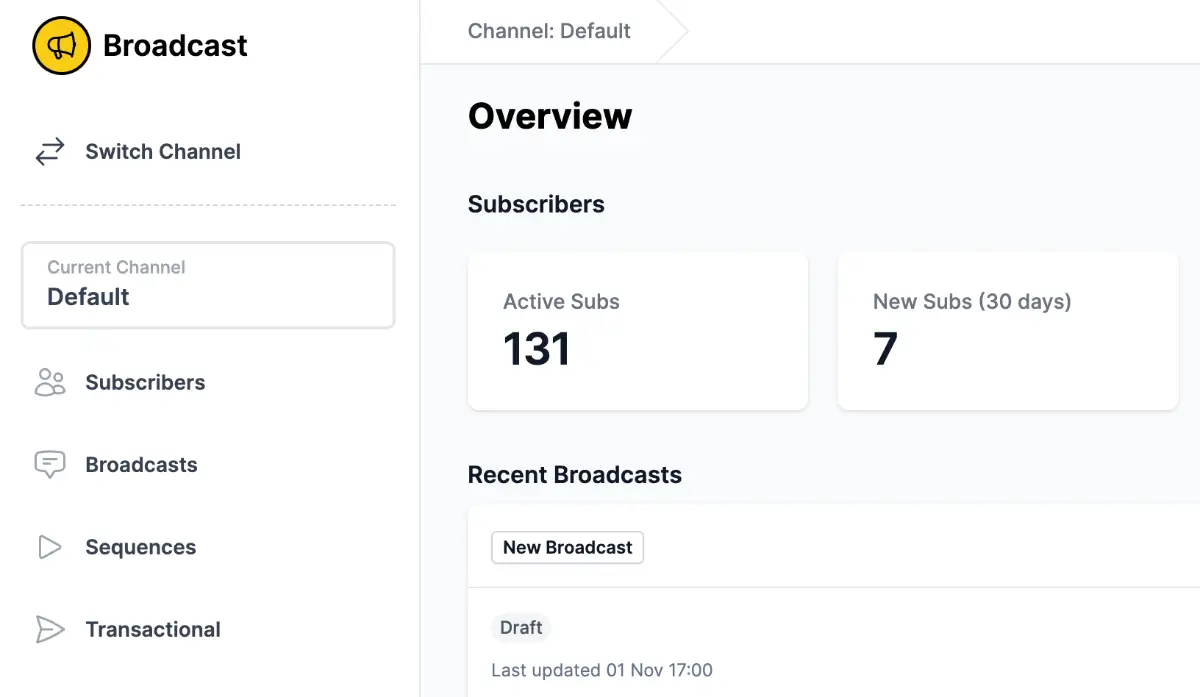Viewport: 1200px width, 697px height.
Task: Open the Subscribers page from sidebar label
Action: pos(145,383)
